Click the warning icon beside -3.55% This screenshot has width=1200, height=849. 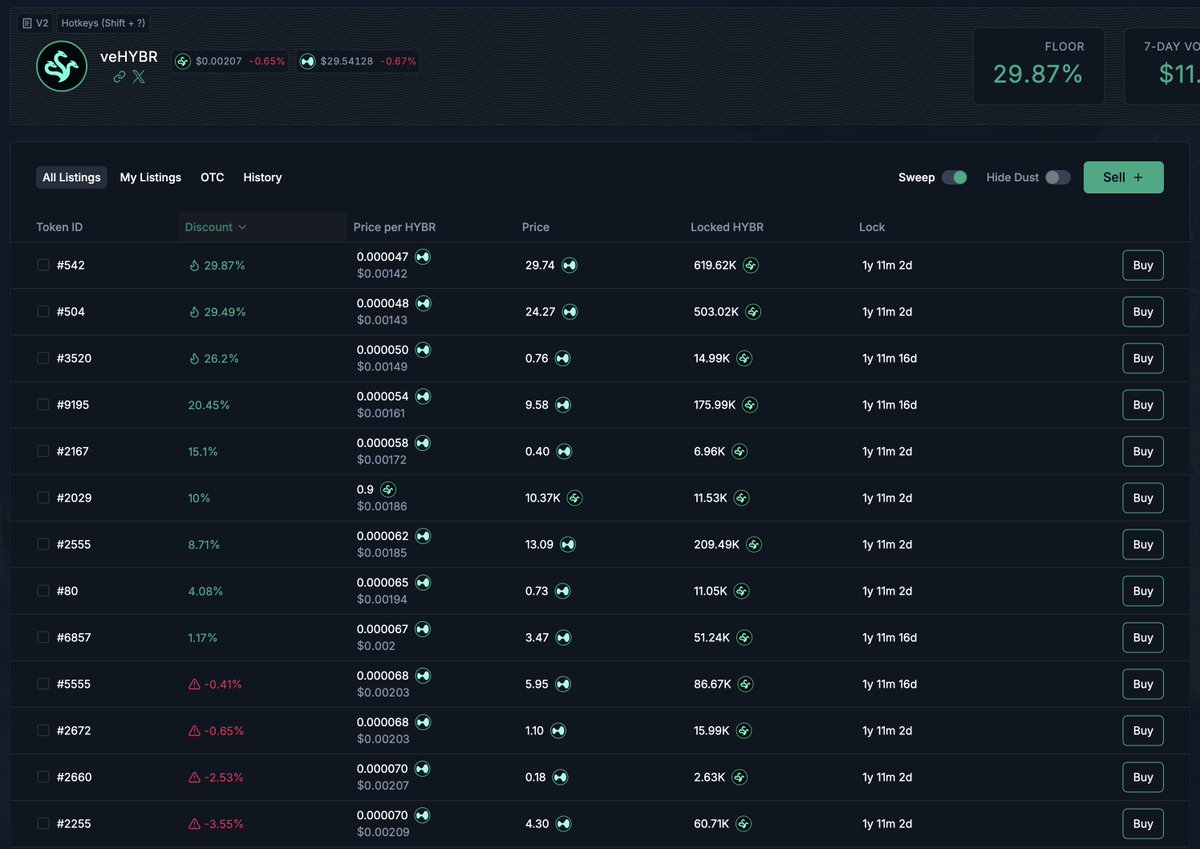pos(195,824)
